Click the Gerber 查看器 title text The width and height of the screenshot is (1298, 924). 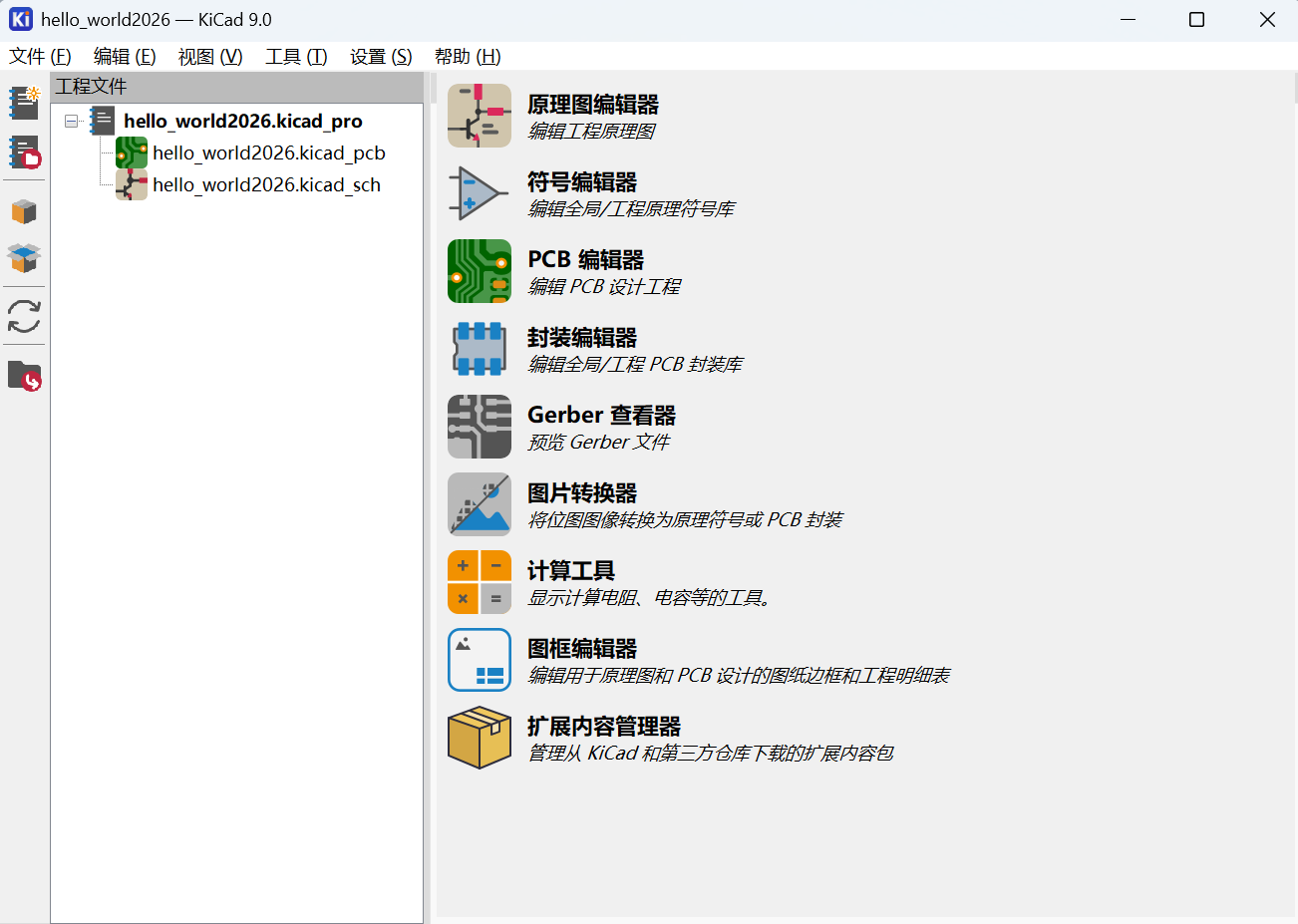[x=602, y=416]
